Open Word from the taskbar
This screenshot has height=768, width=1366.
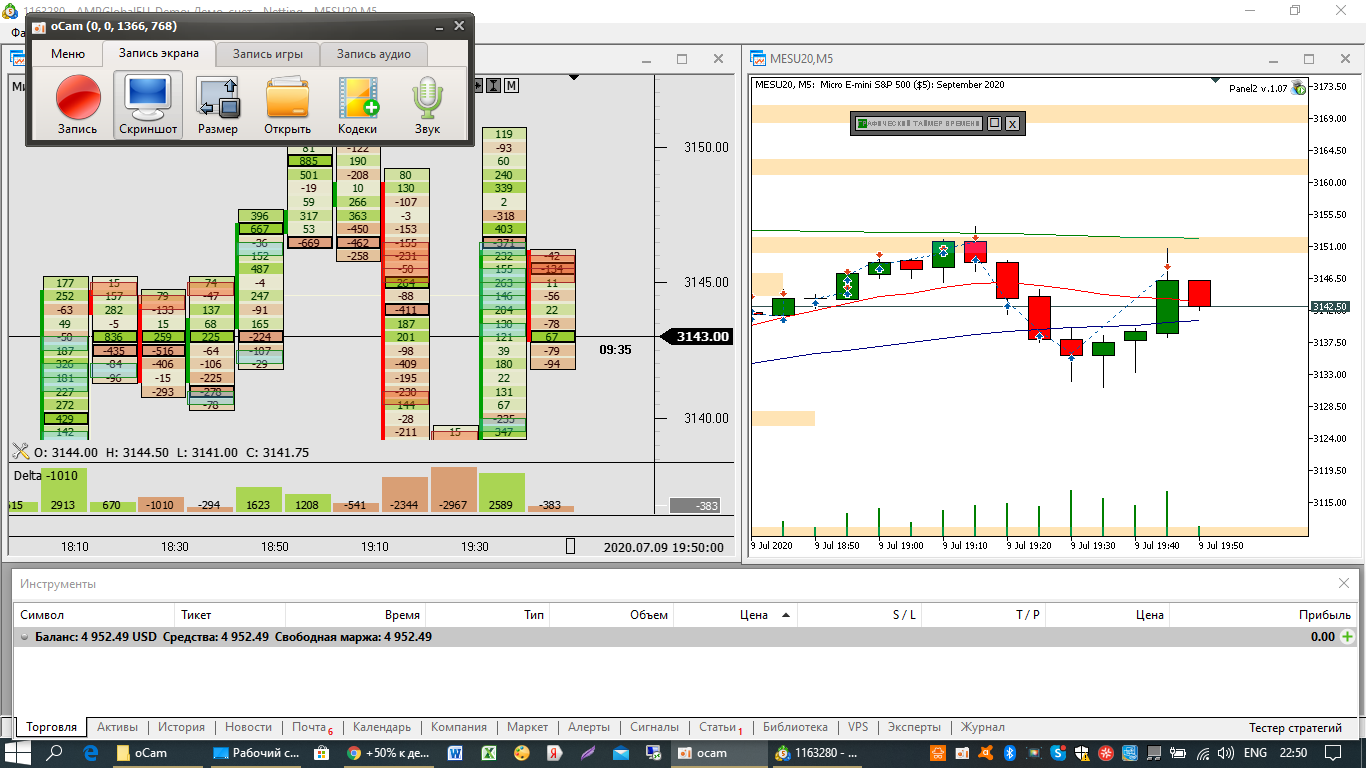[455, 752]
